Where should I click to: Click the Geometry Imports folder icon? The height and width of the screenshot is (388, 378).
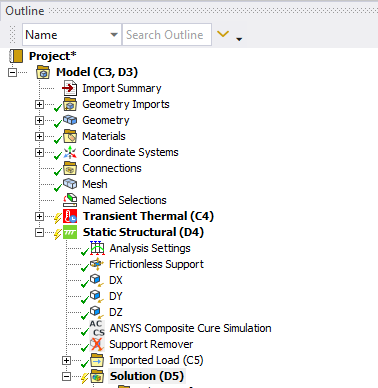(x=70, y=104)
